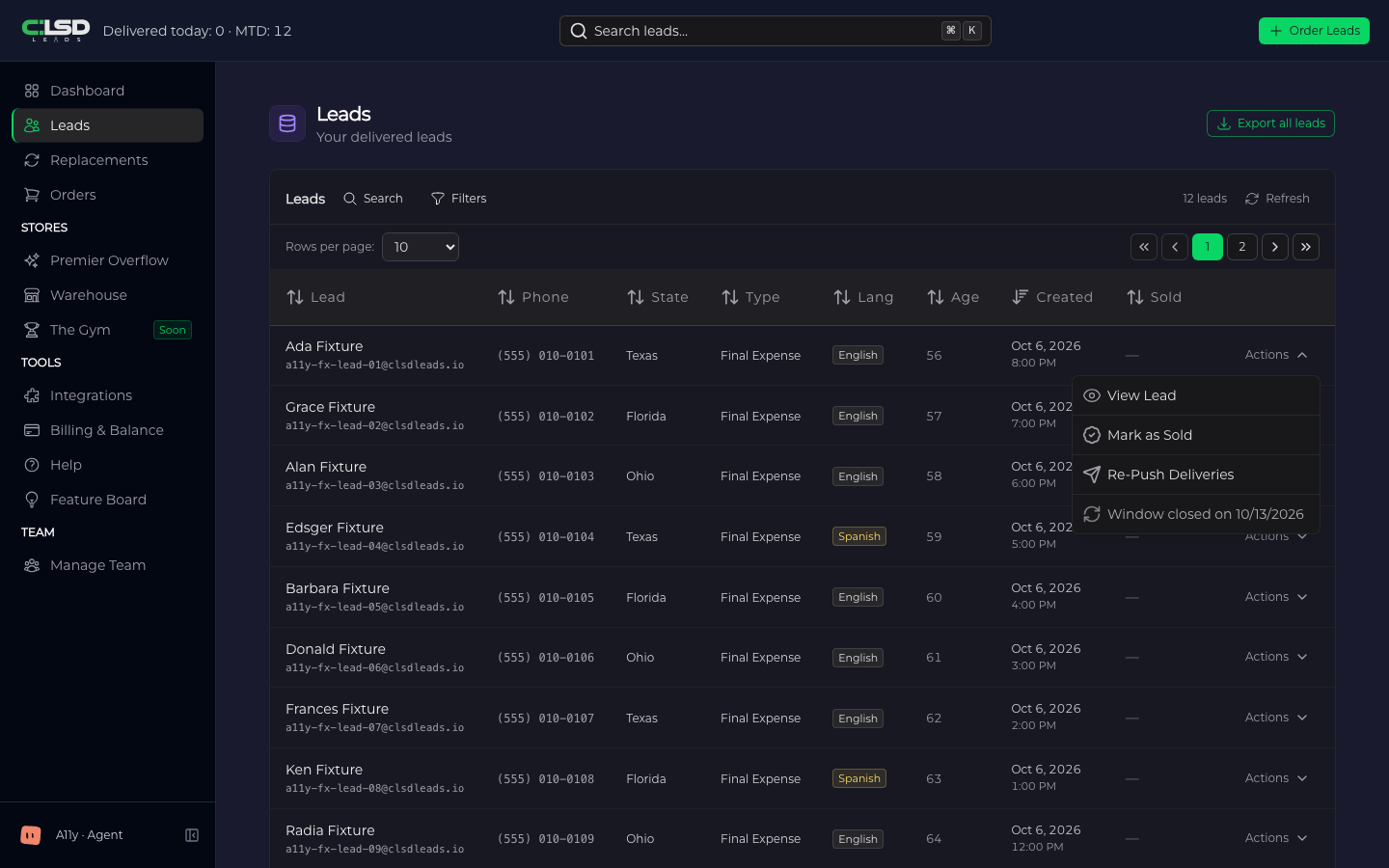Image resolution: width=1389 pixels, height=868 pixels.
Task: Focus the Search leads field
Action: (776, 31)
